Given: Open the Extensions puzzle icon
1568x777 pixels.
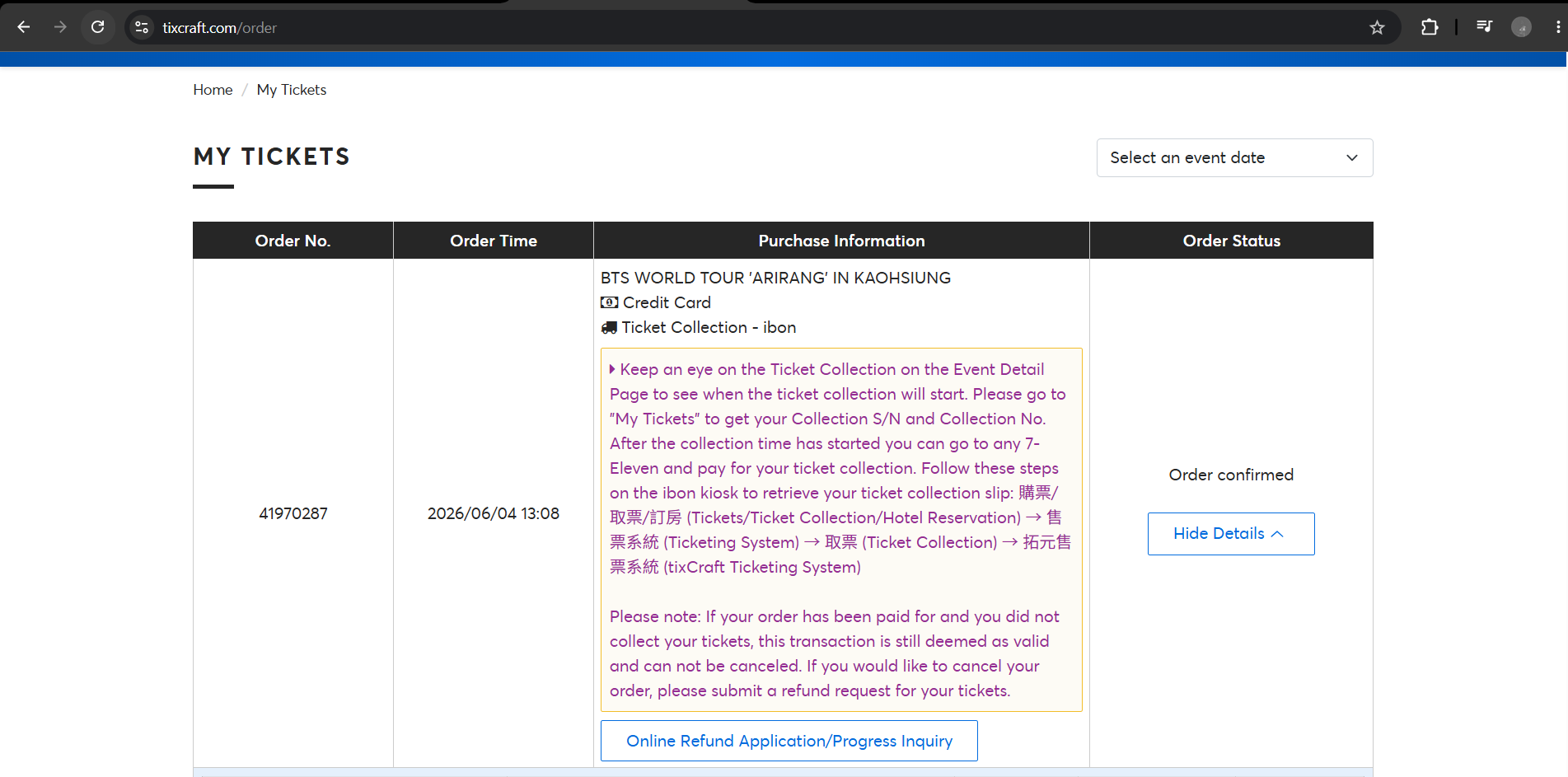Looking at the screenshot, I should pos(1430,27).
